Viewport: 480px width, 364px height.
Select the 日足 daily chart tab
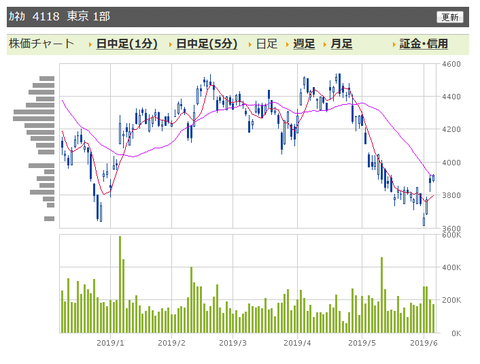pos(267,44)
